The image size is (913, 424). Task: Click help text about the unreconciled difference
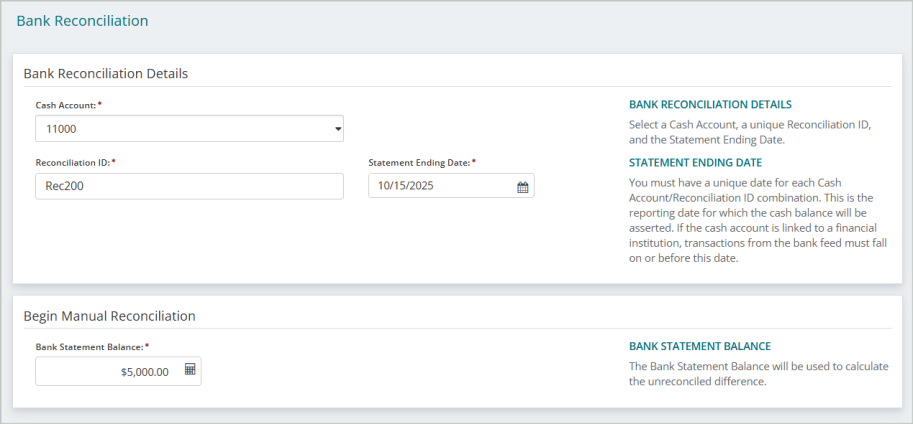pyautogui.click(x=758, y=374)
